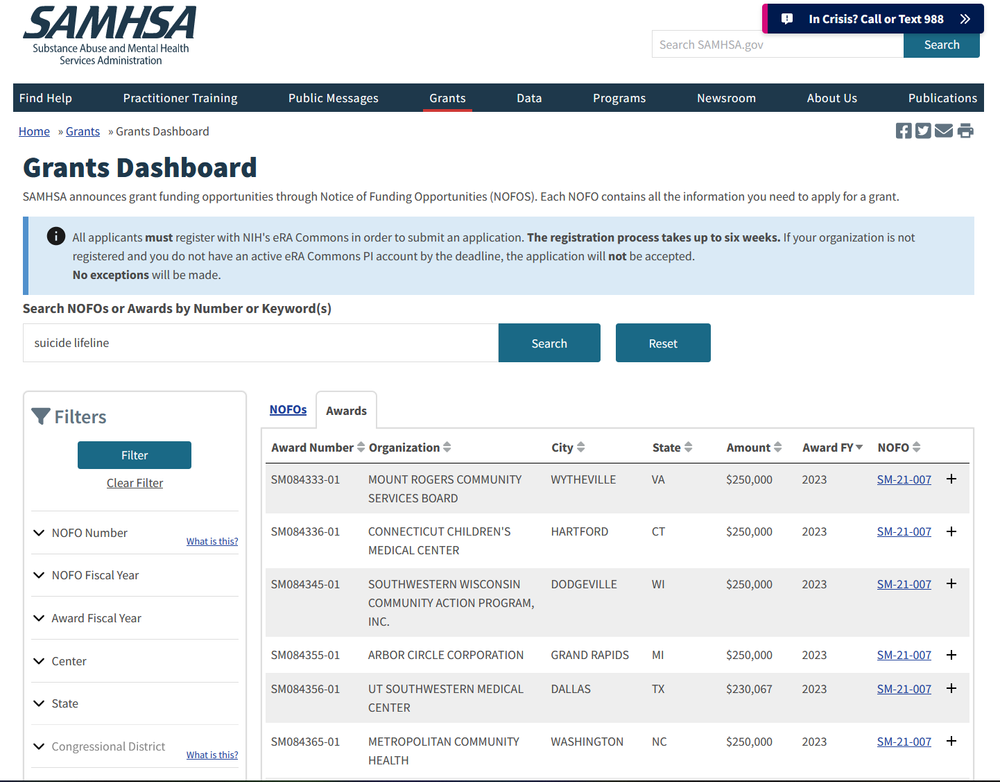Open Find Help menu
This screenshot has width=1000, height=782.
(x=45, y=98)
